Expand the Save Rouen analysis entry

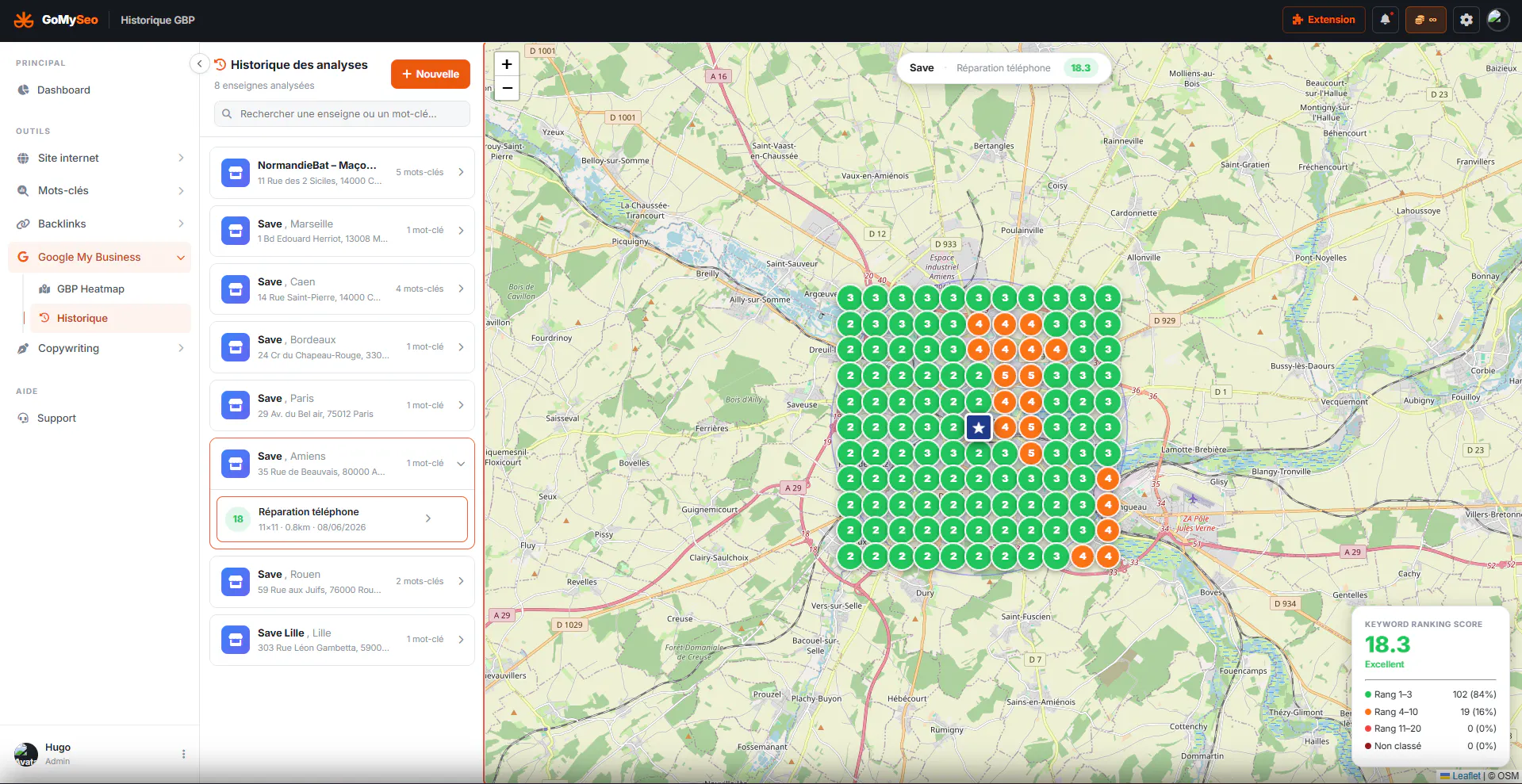coord(461,582)
